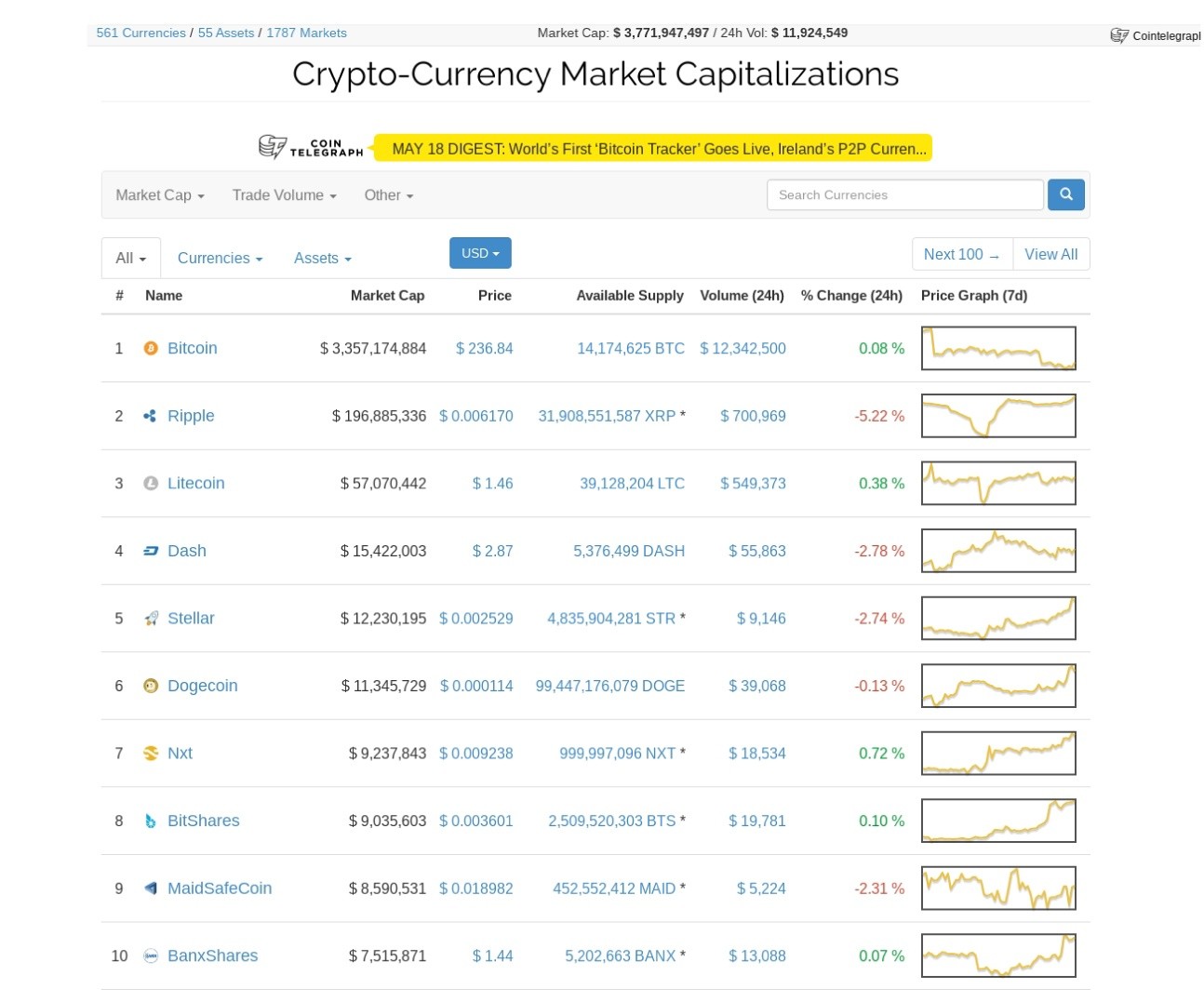This screenshot has width=1204, height=1002.
Task: Open the Litecoin currency page
Action: coord(195,483)
